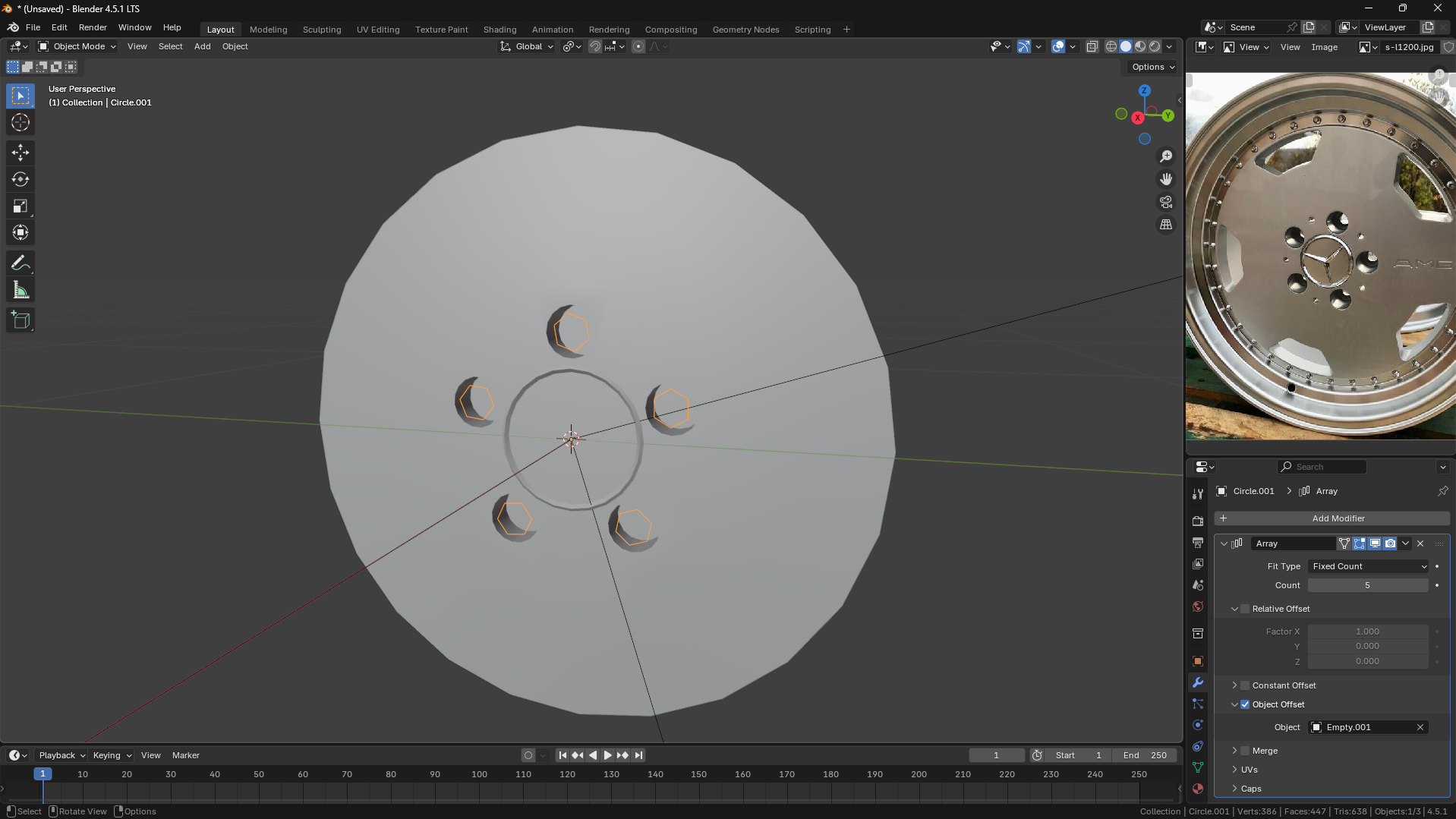
Task: Open the Object Mode dropdown
Action: point(77,46)
